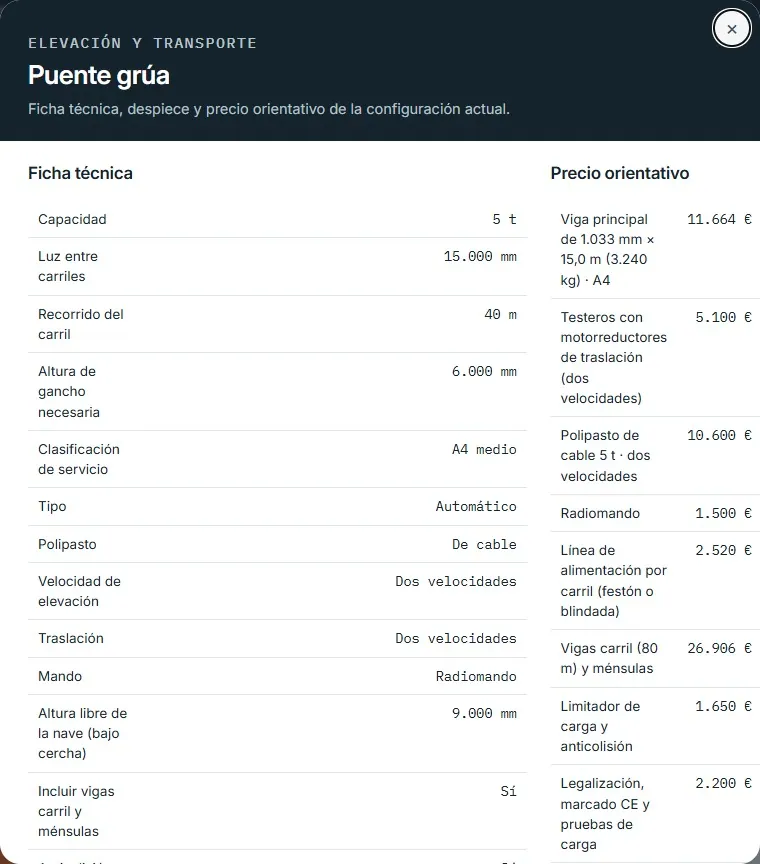This screenshot has width=760, height=864.
Task: Select the value 'A4 medio'
Action: pyautogui.click(x=484, y=449)
